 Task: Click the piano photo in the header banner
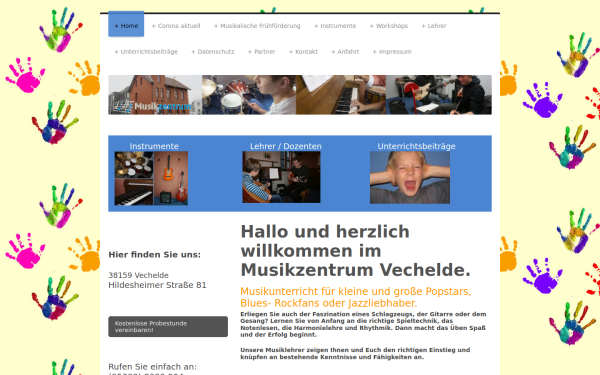coord(341,95)
